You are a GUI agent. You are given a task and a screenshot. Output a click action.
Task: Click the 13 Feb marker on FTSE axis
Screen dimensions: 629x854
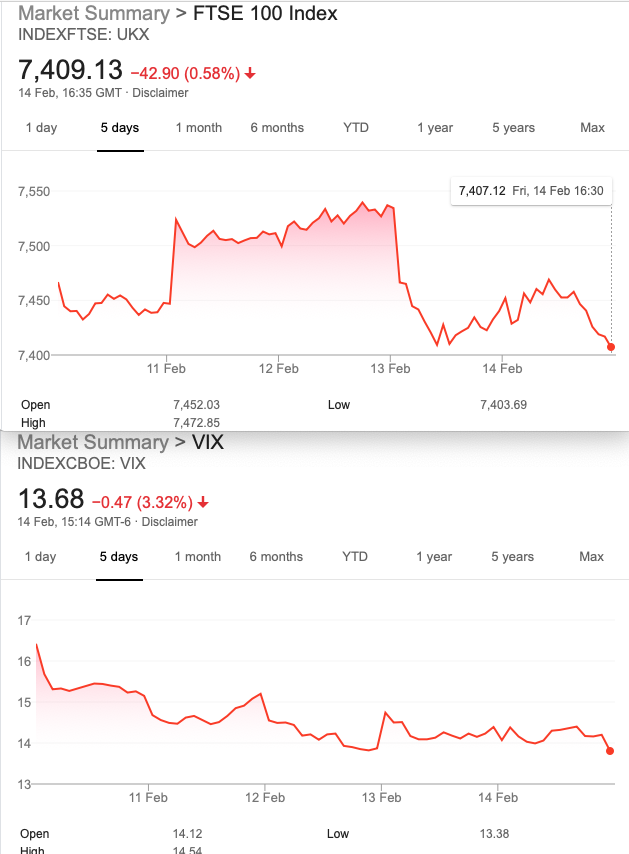(390, 369)
